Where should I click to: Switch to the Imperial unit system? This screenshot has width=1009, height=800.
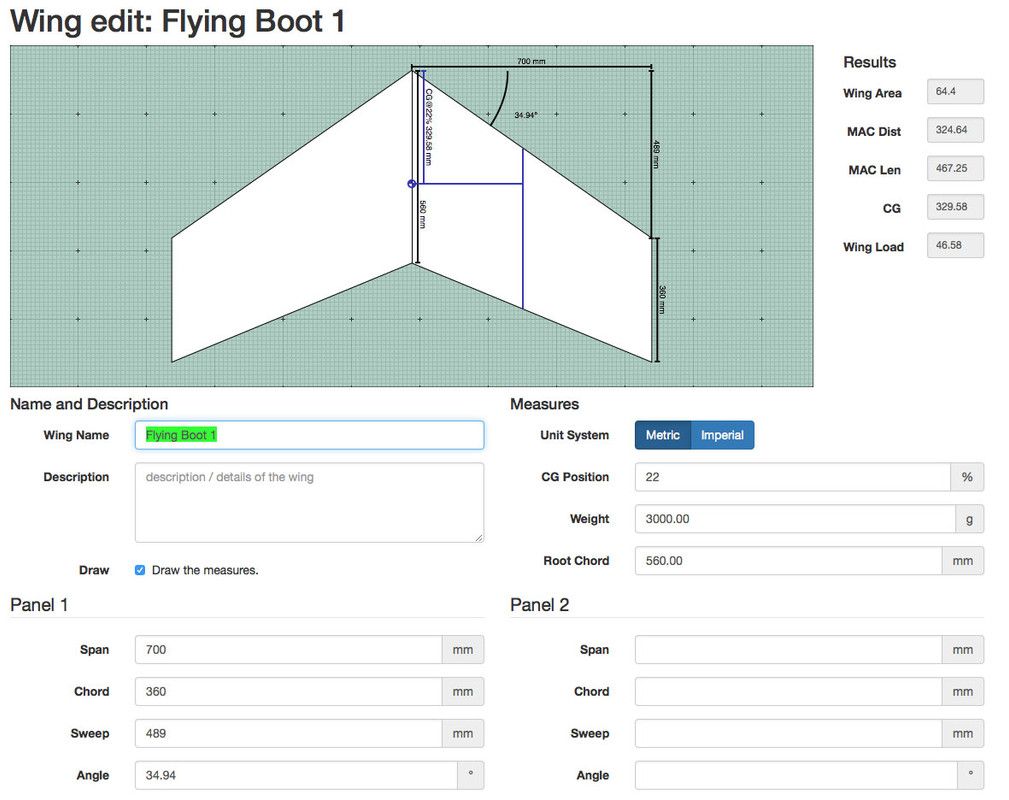[x=722, y=435]
